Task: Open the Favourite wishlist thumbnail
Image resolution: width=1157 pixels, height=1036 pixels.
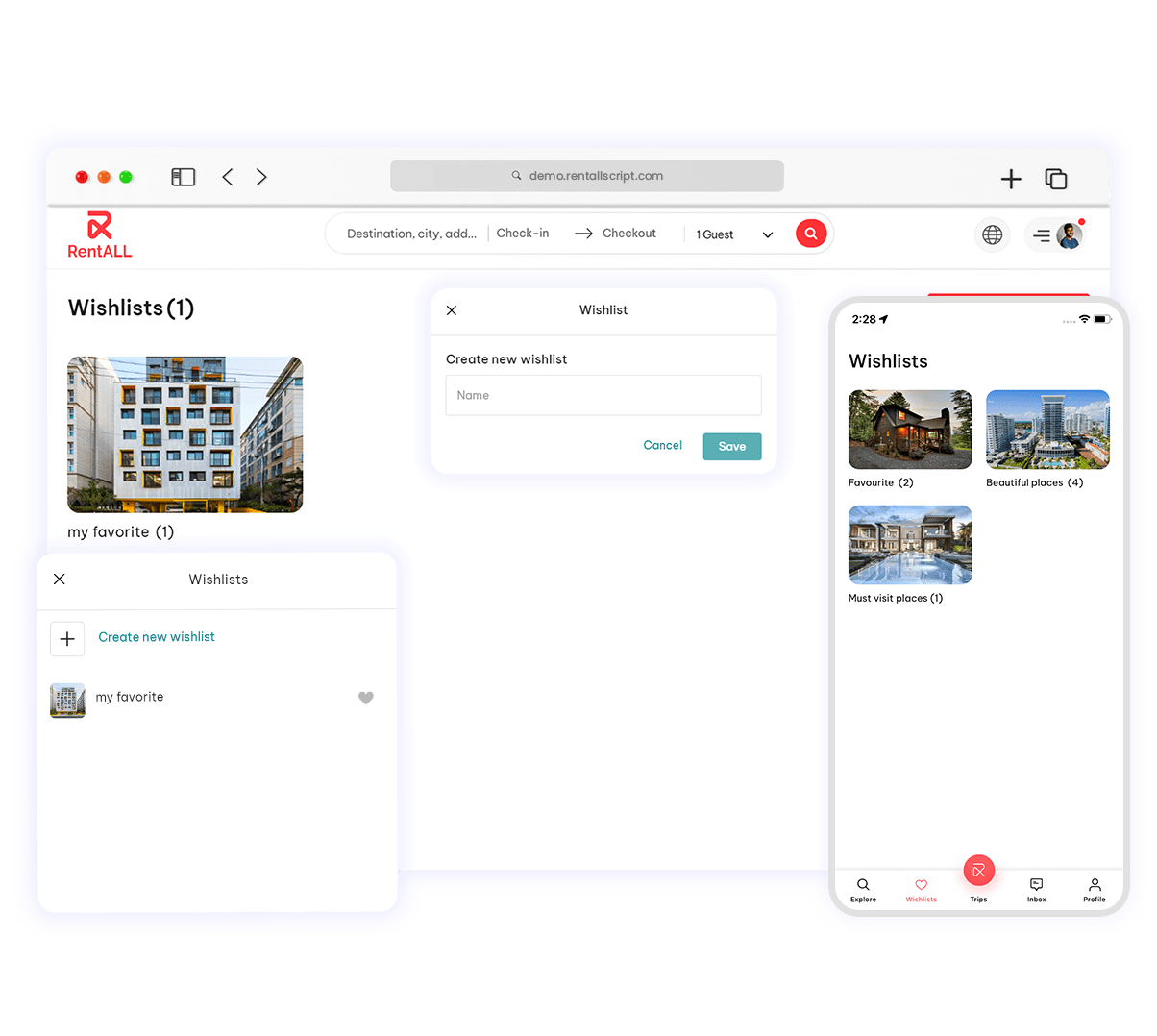Action: point(908,429)
